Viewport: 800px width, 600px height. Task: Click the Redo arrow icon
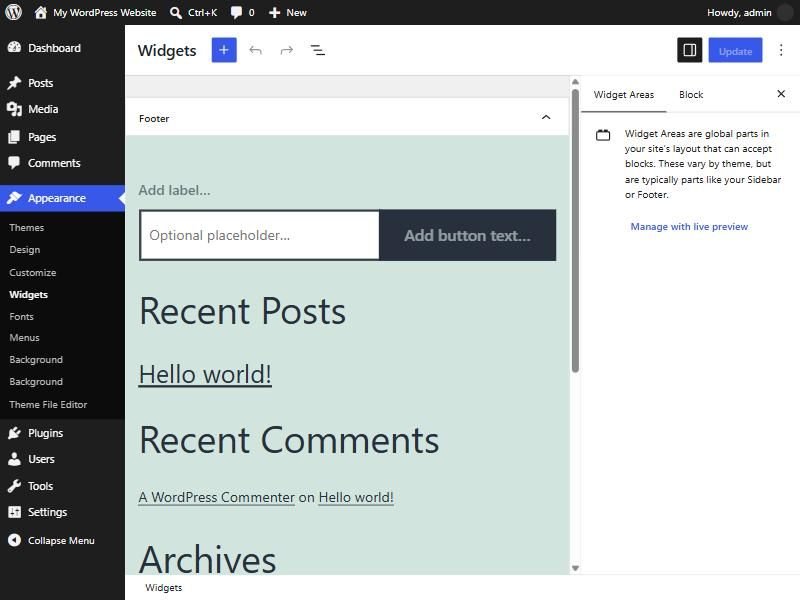(x=287, y=50)
